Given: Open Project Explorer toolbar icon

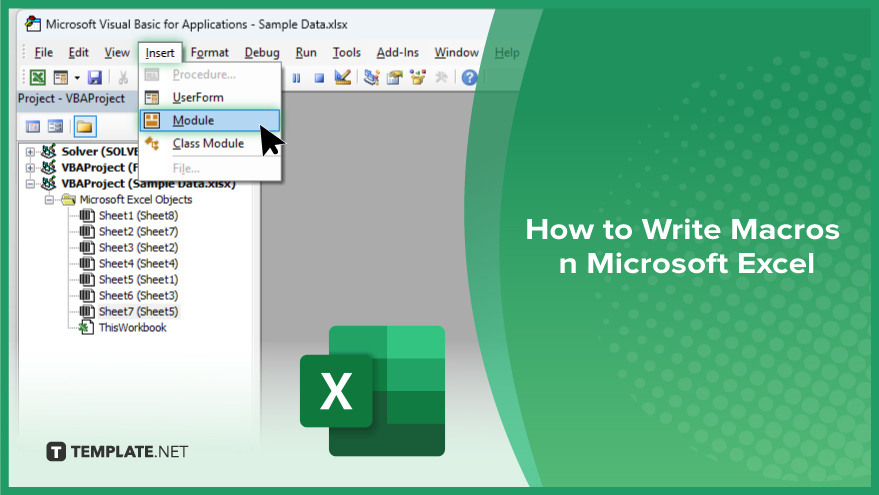Looking at the screenshot, I should [x=371, y=77].
